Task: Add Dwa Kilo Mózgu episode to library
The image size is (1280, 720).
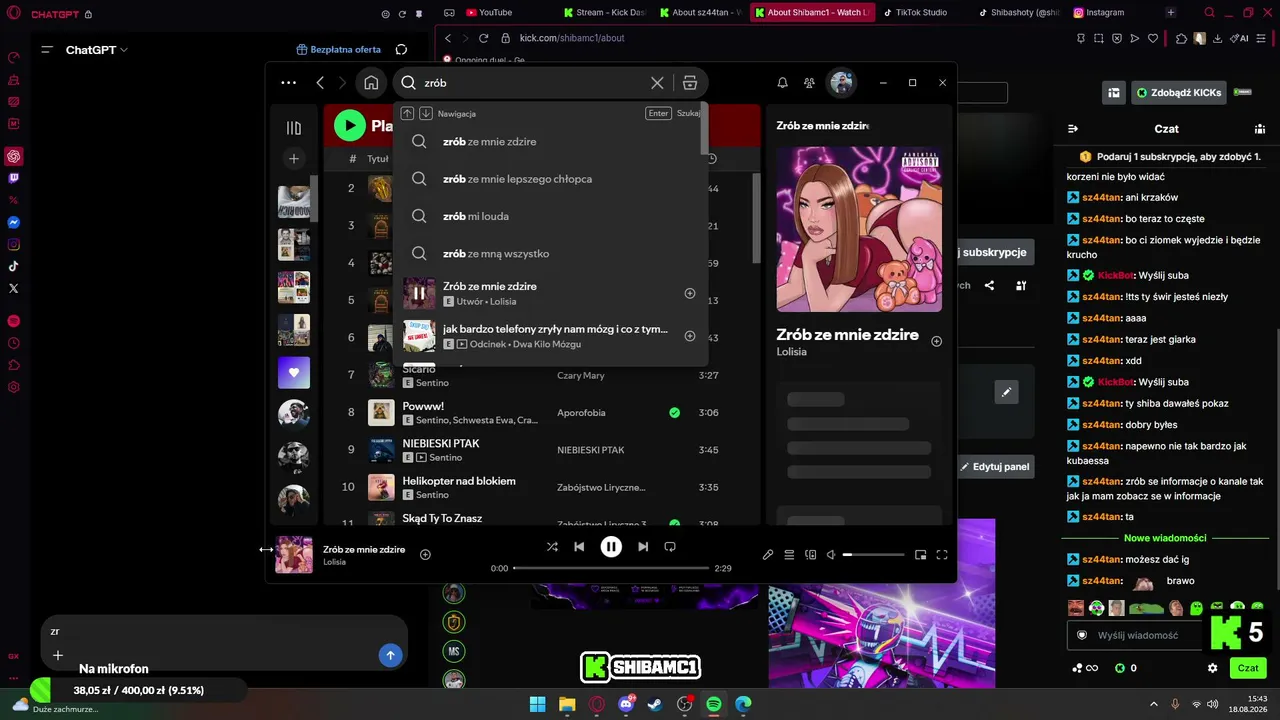Action: pyautogui.click(x=690, y=336)
